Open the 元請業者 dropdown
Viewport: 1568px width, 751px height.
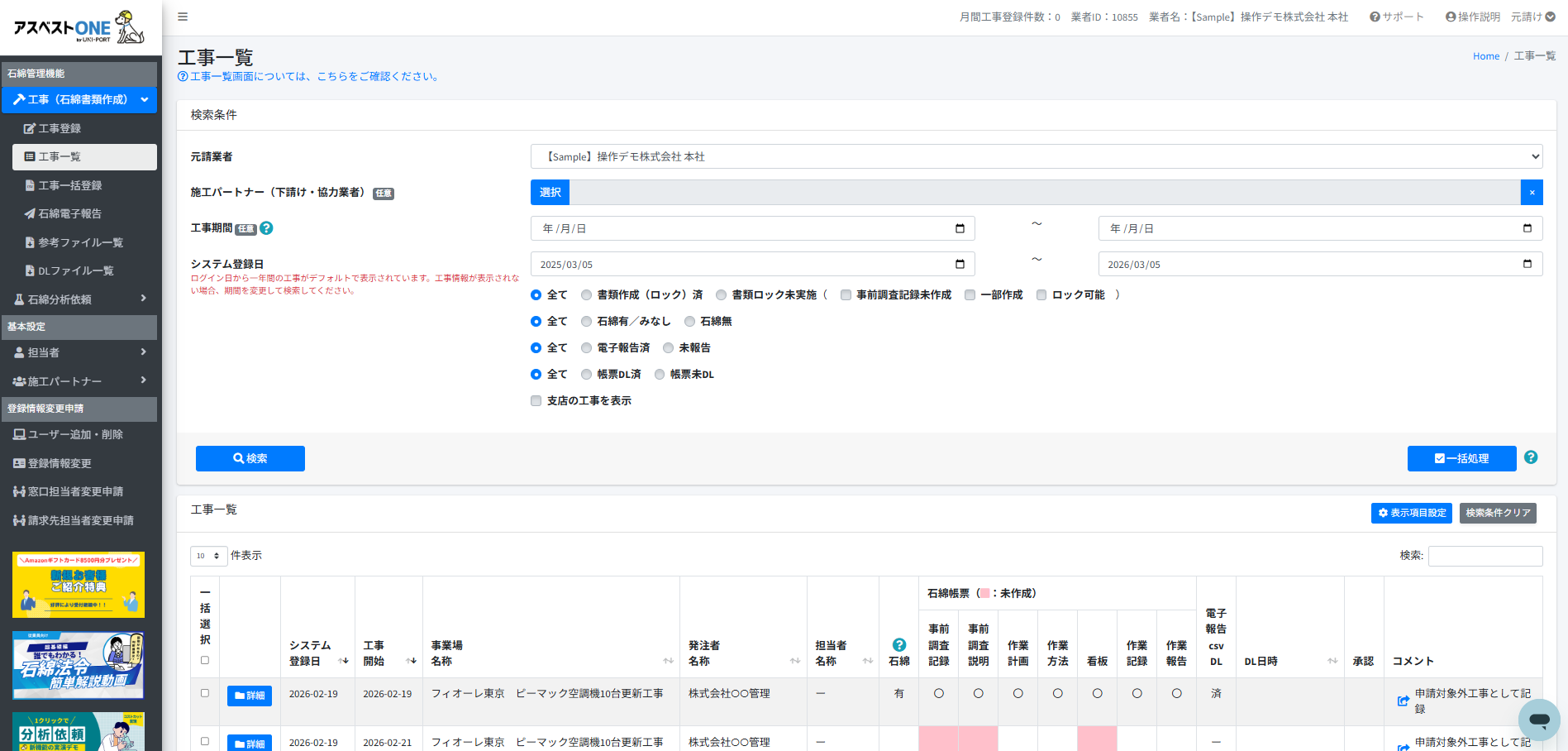coord(1036,156)
